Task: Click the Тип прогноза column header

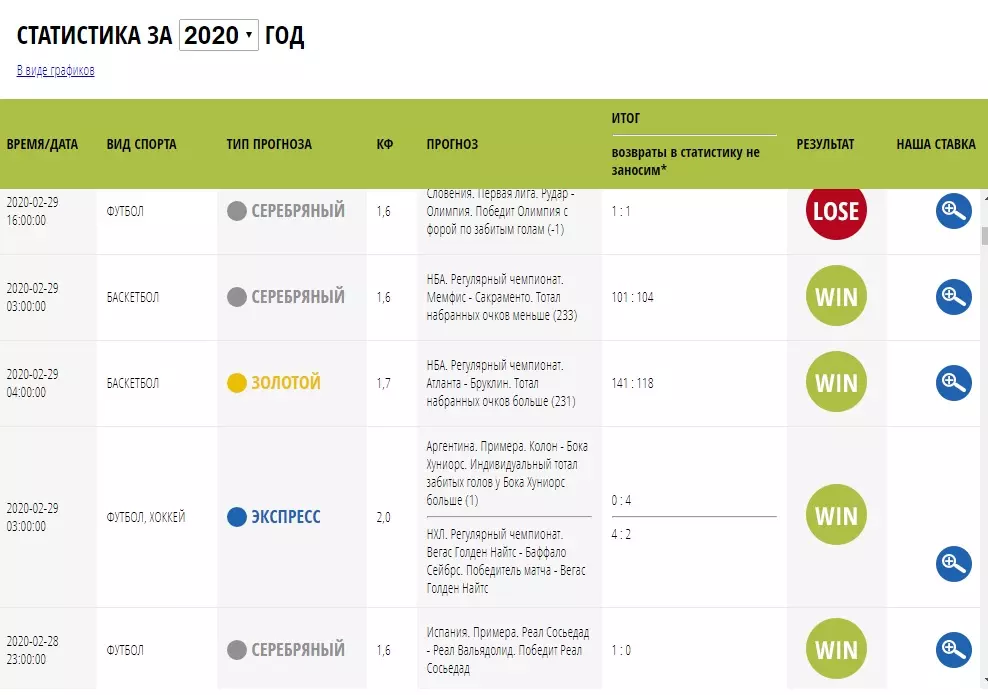Action: (x=269, y=144)
